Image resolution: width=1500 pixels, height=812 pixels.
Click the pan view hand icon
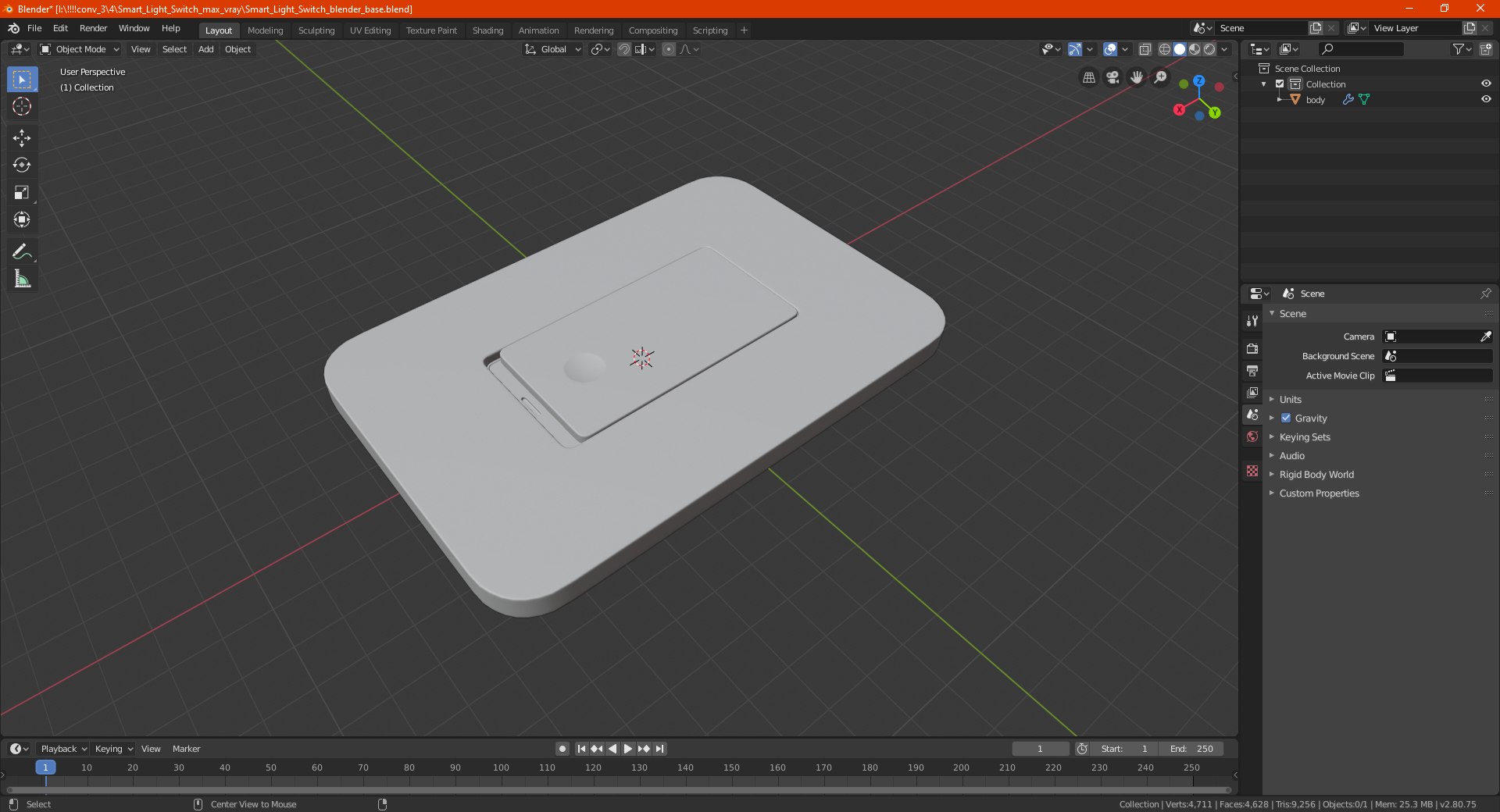(1137, 77)
